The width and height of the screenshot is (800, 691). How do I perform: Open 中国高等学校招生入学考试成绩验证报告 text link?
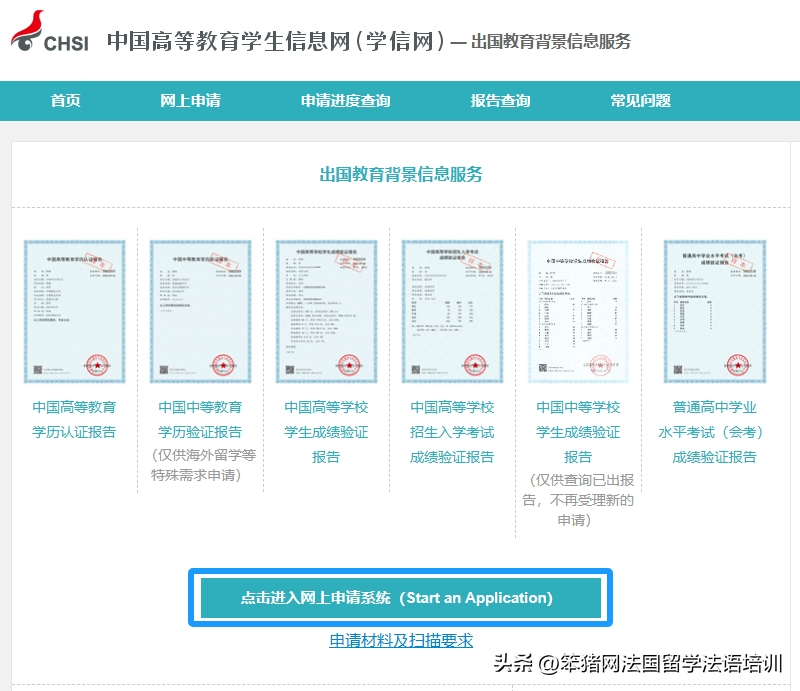coord(452,432)
